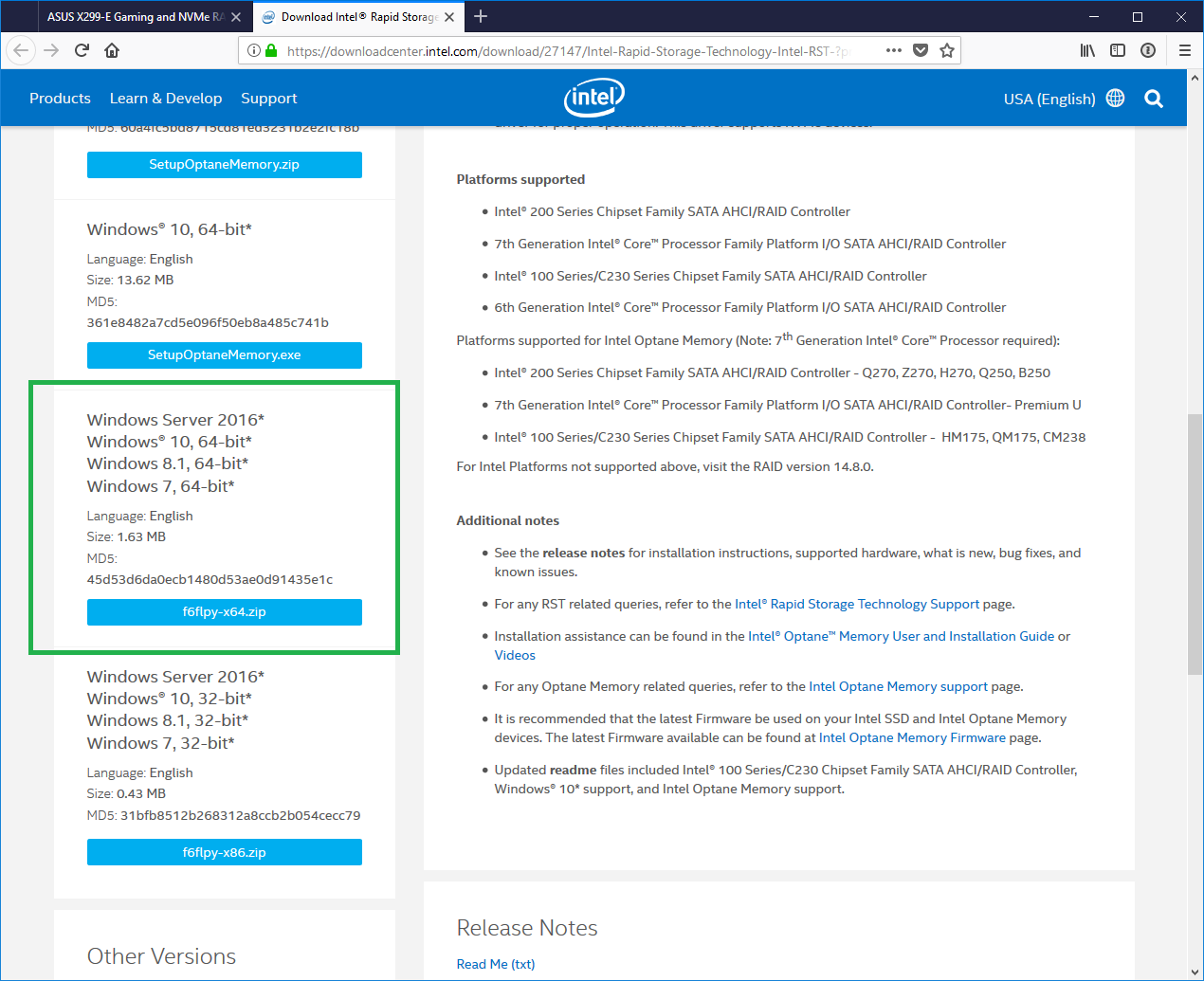Open the Read Me (txt) release notes
The height and width of the screenshot is (981, 1204).
(x=496, y=964)
